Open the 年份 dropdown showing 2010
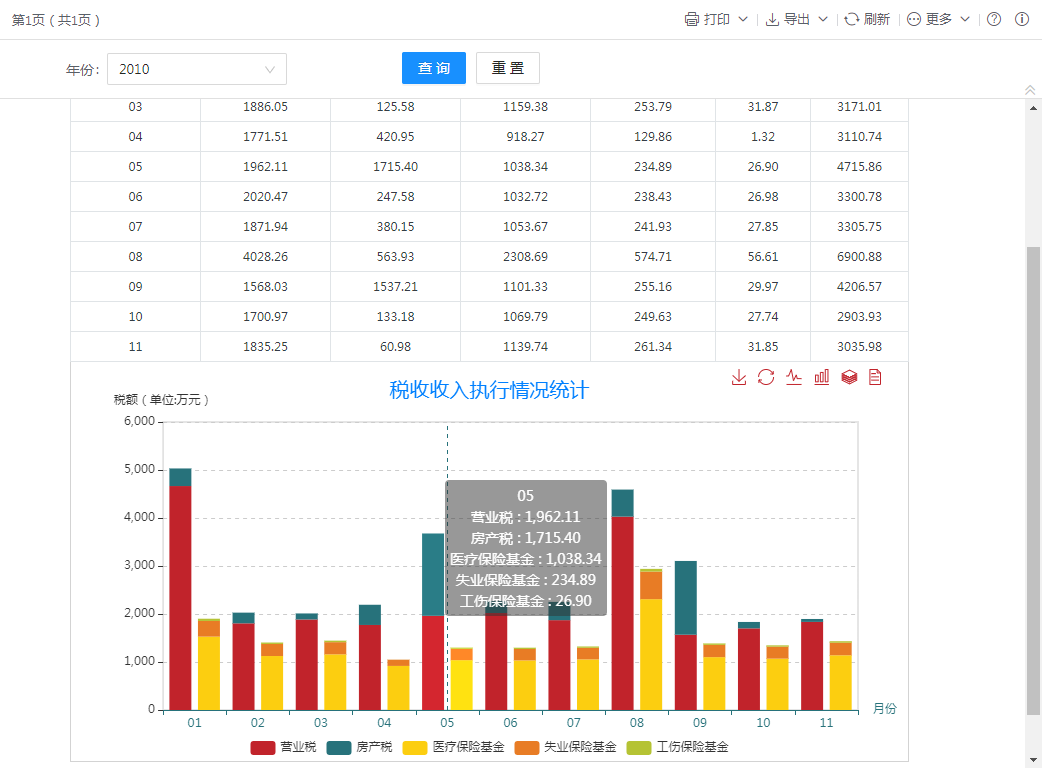Screen dimensions: 1042x768 point(197,69)
